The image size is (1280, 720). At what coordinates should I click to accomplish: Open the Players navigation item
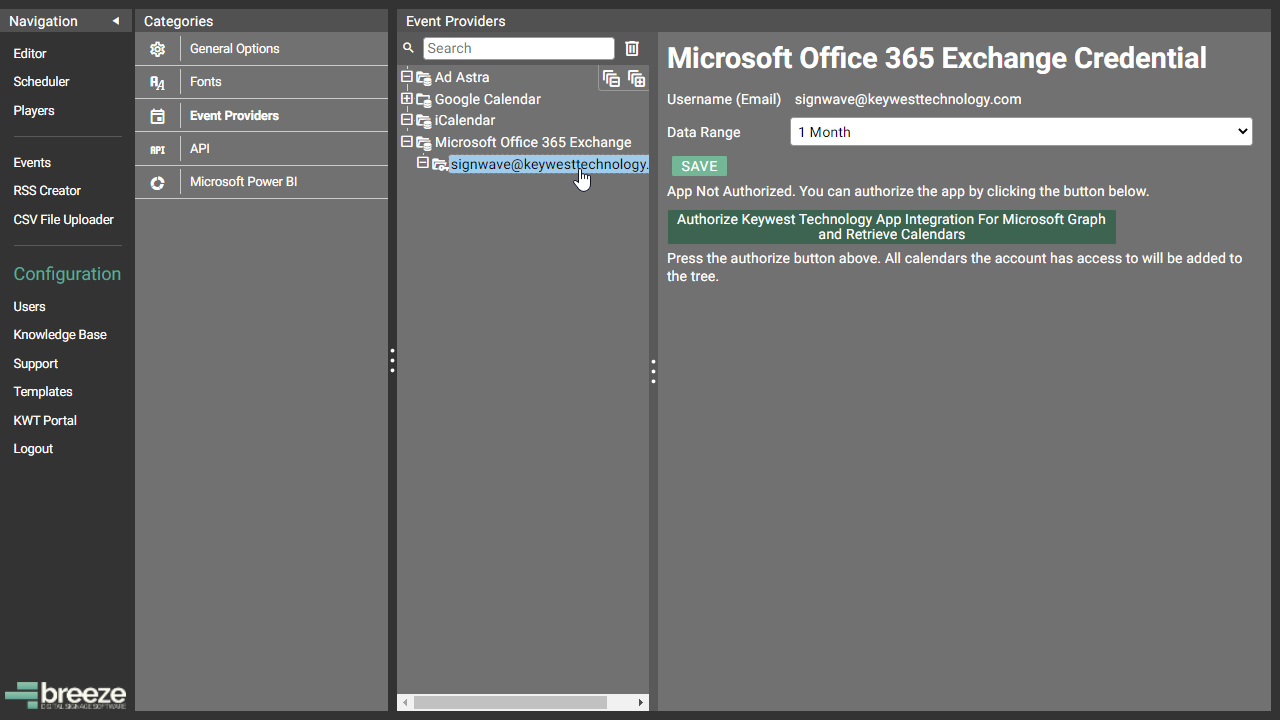point(34,111)
